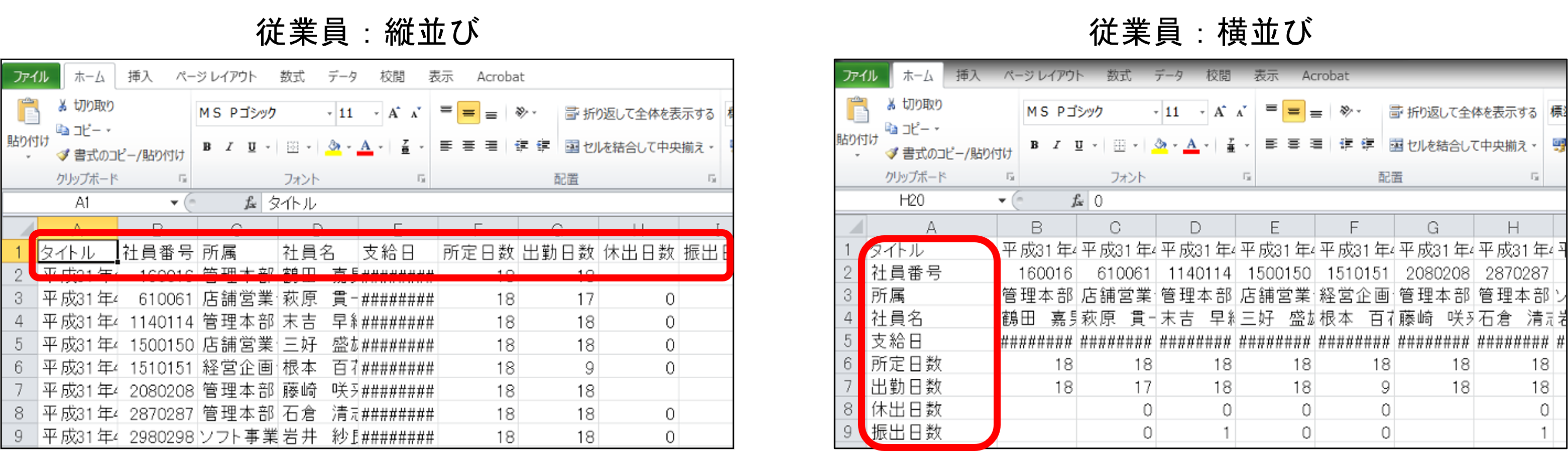1568x451 pixels.
Task: Open the MS P Gothic font dropdown in the right window
Action: pos(1155,112)
